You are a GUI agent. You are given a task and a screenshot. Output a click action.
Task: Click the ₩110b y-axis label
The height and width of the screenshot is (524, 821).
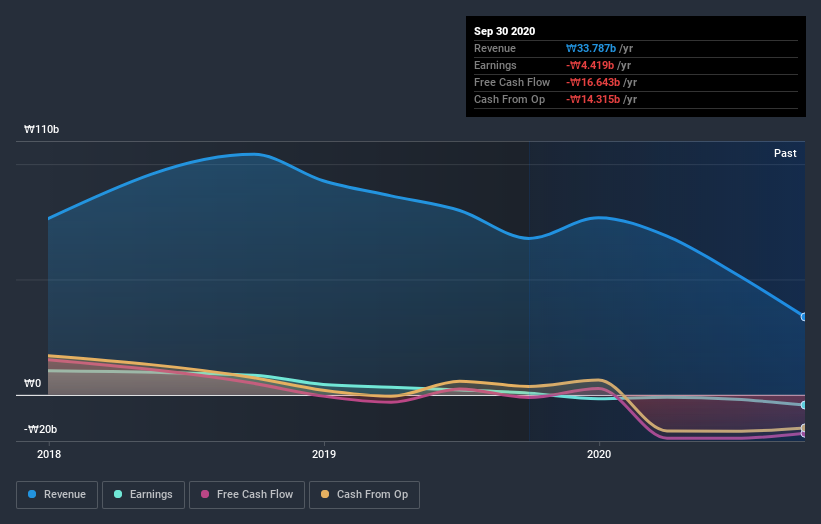41,129
